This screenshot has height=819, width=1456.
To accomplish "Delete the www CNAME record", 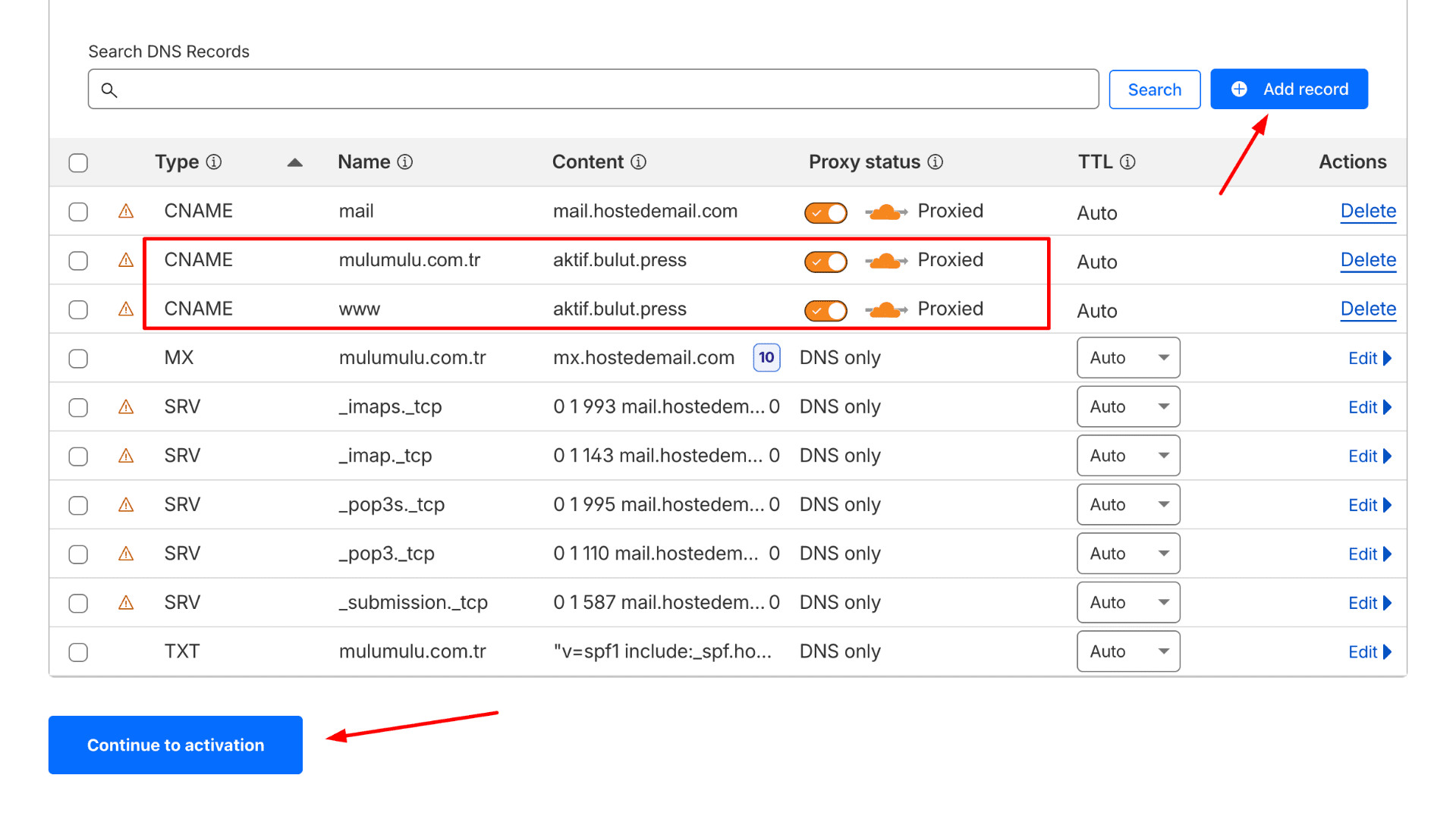I will [x=1367, y=309].
